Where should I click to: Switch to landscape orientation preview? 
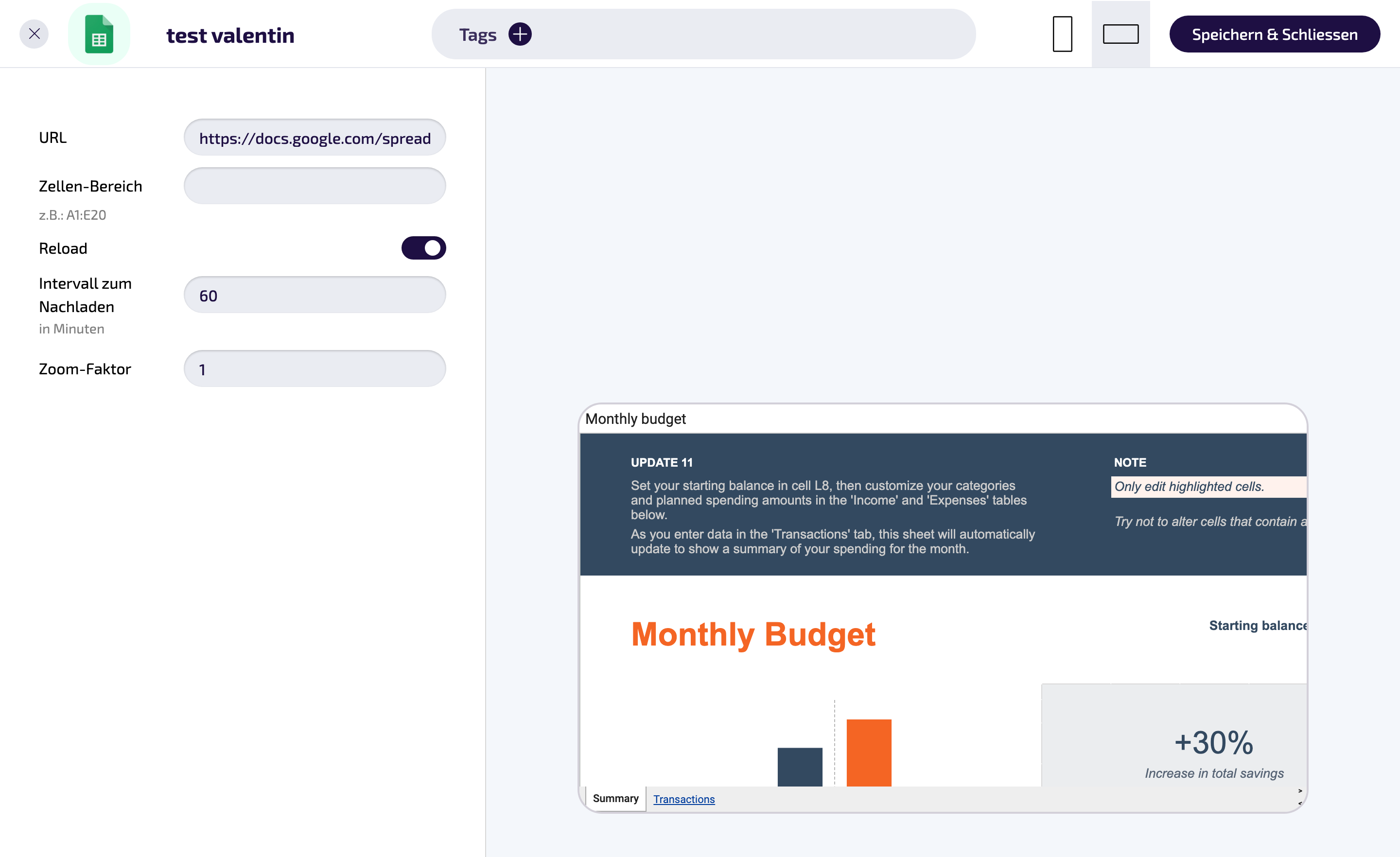(x=1120, y=34)
